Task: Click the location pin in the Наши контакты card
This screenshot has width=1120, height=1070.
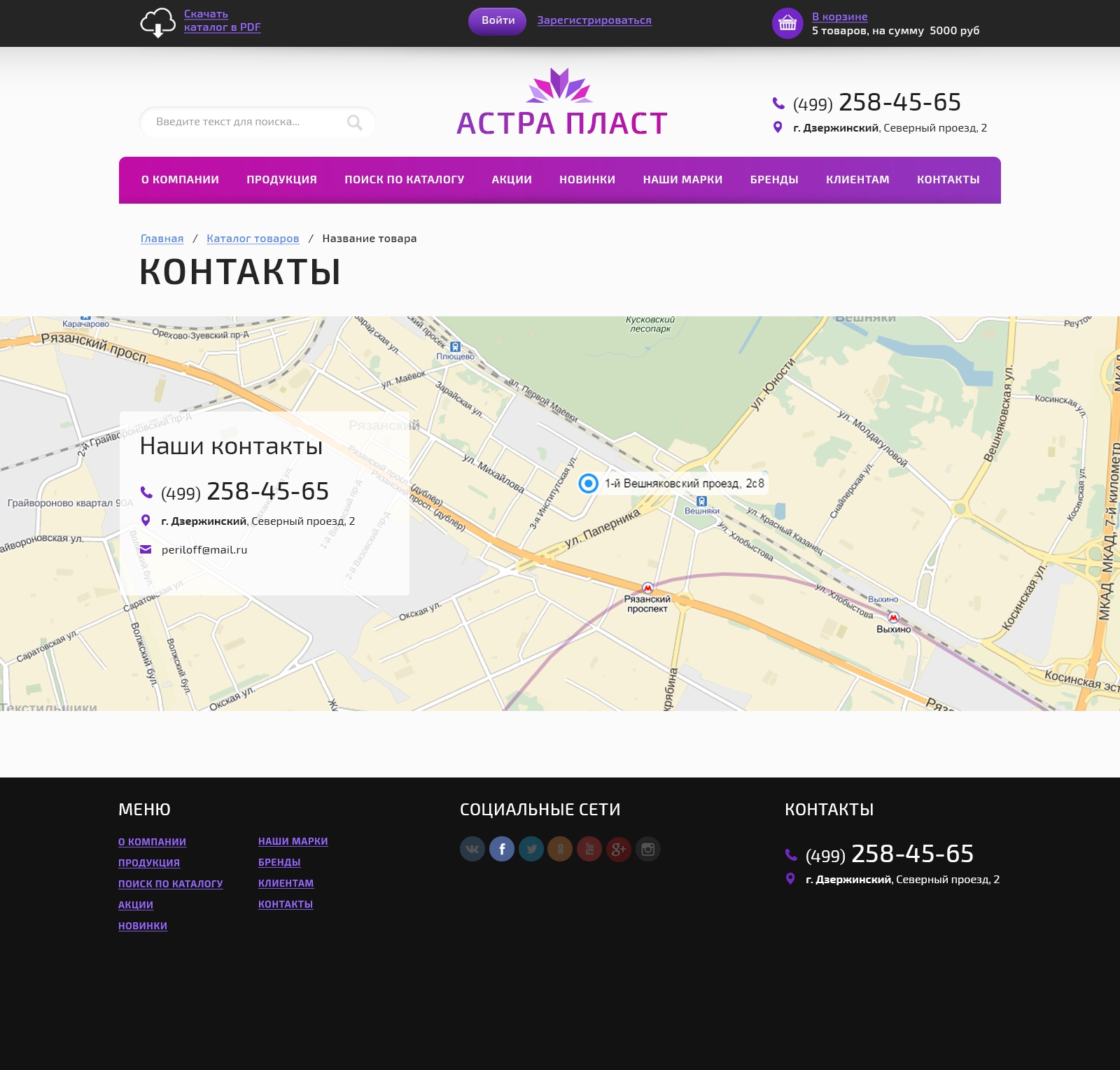Action: [x=146, y=521]
